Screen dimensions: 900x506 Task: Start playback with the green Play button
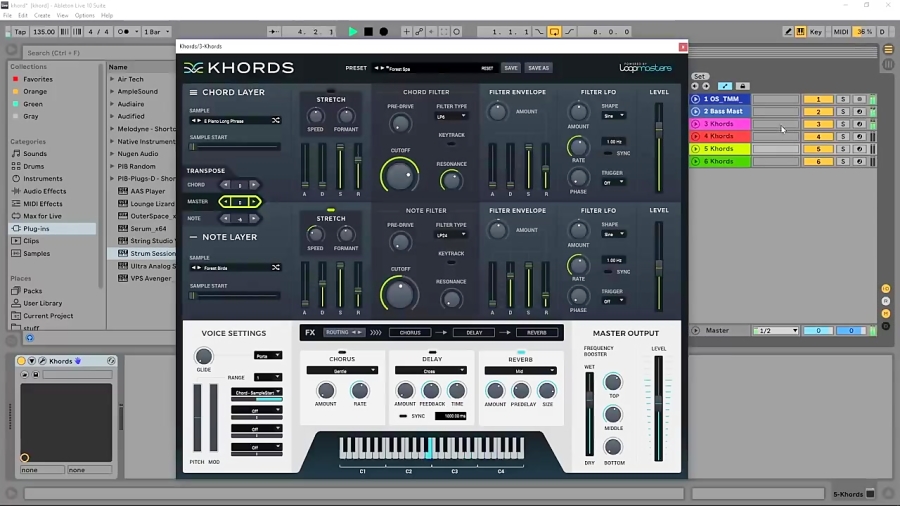click(353, 32)
